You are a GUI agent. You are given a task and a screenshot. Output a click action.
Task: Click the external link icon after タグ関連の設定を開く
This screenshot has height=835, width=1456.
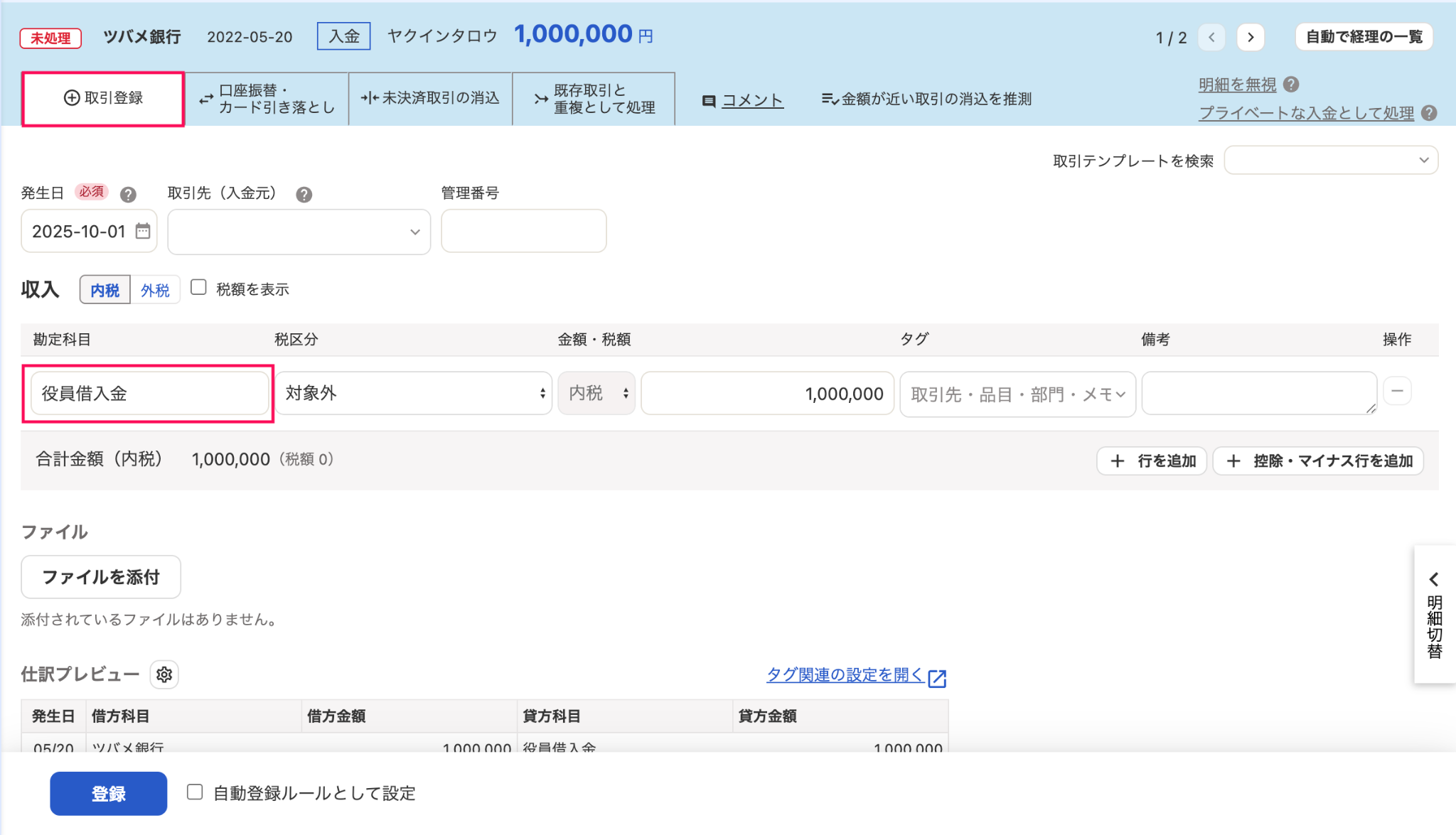pyautogui.click(x=937, y=678)
